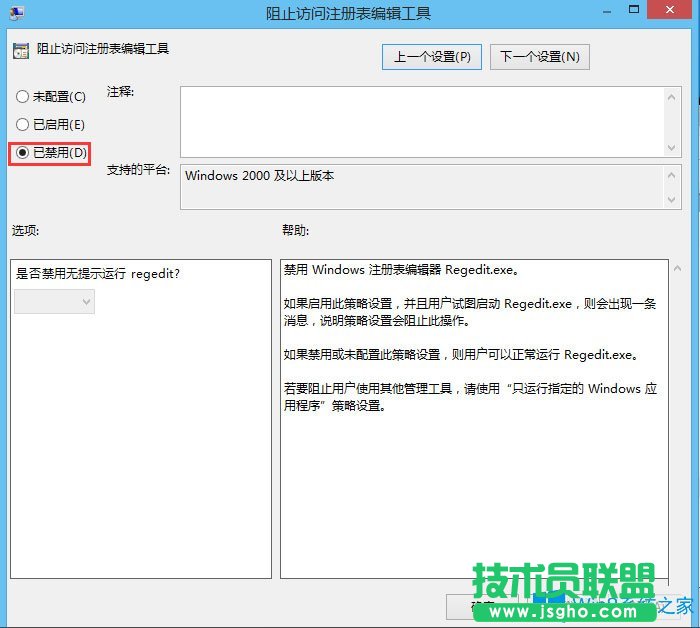
Task: Click the window system icon in title bar
Action: coord(17,13)
